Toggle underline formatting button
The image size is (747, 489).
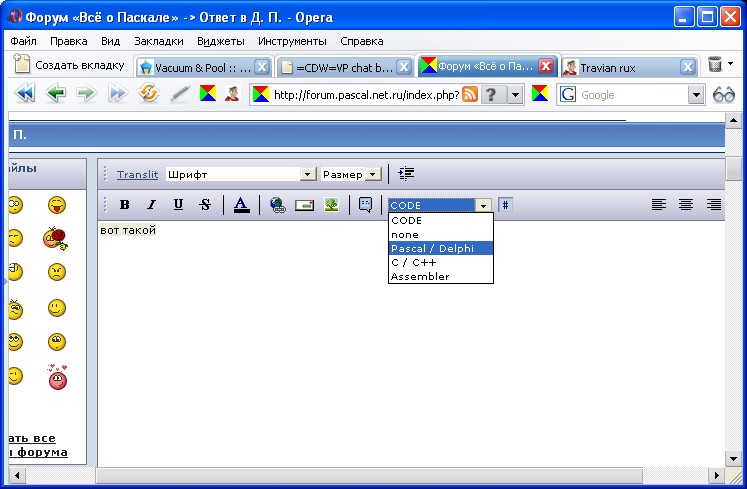click(x=178, y=205)
